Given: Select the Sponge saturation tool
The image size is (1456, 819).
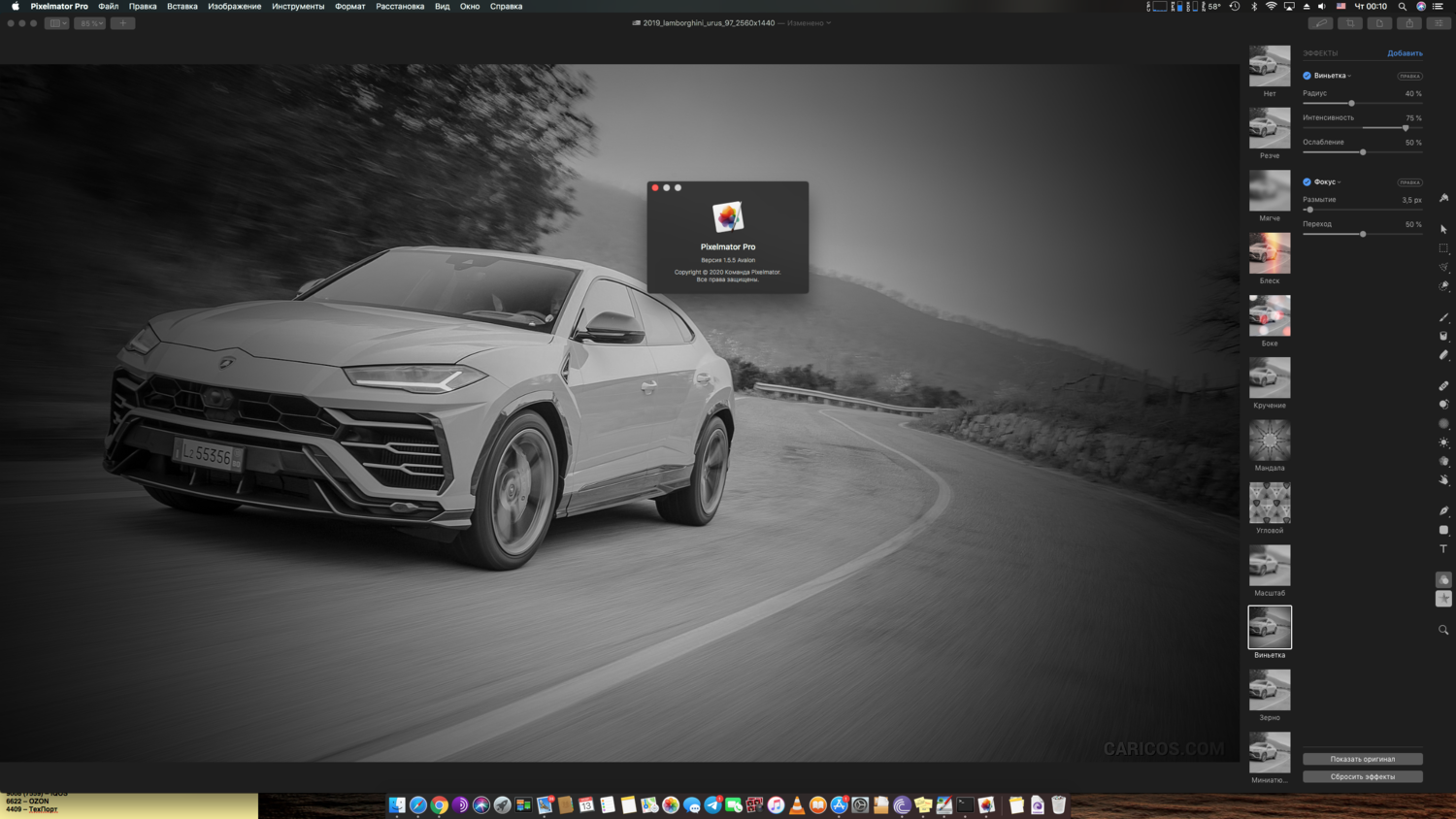Looking at the screenshot, I should coord(1443,461).
